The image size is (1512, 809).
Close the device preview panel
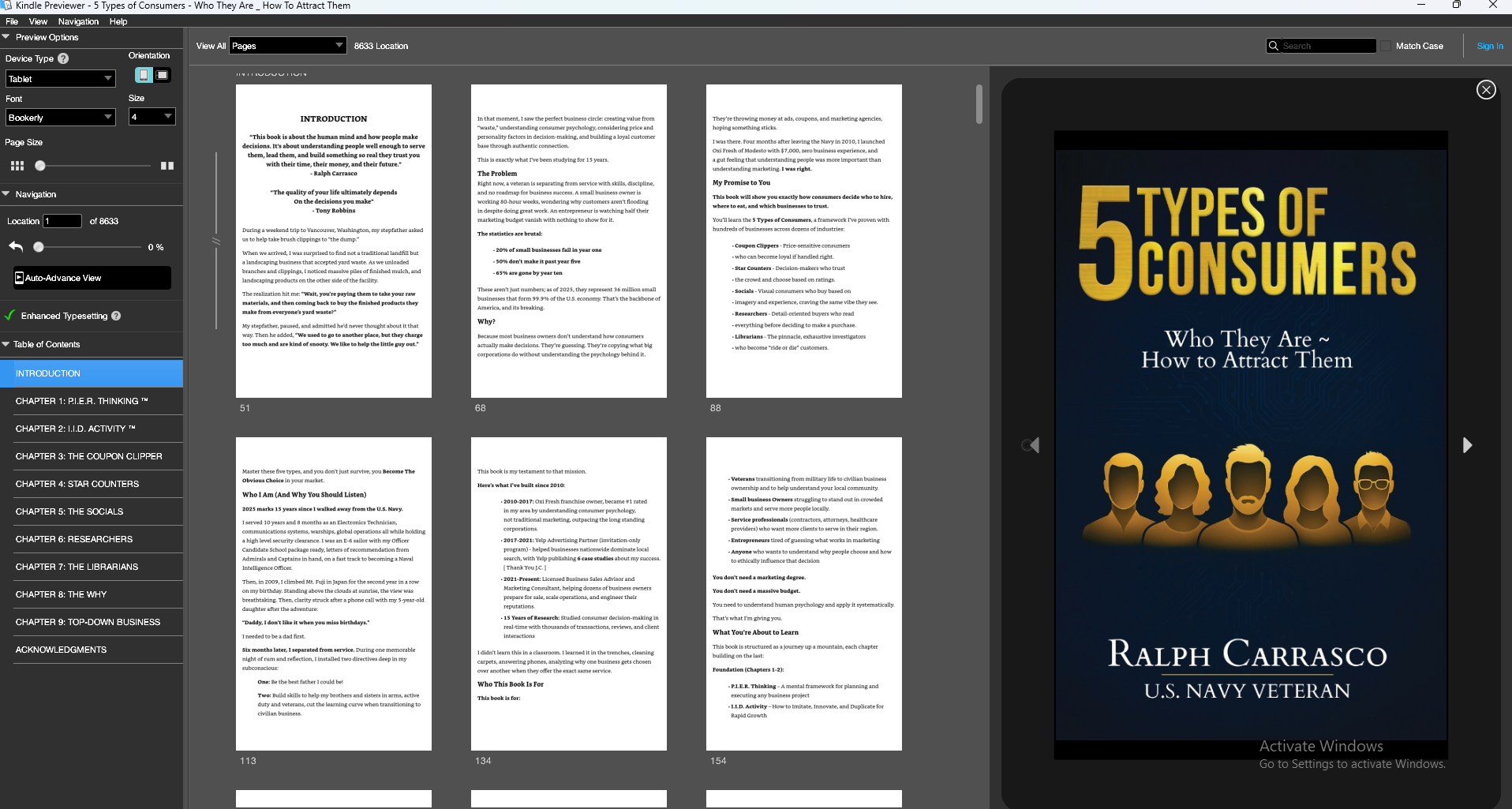[1486, 90]
